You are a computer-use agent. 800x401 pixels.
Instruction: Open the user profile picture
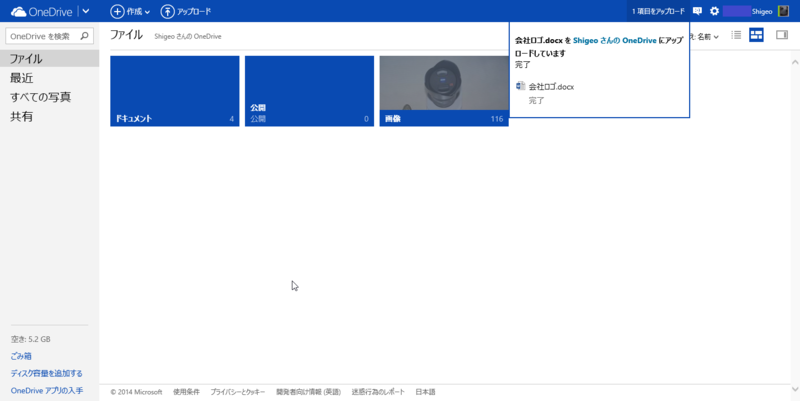point(783,11)
